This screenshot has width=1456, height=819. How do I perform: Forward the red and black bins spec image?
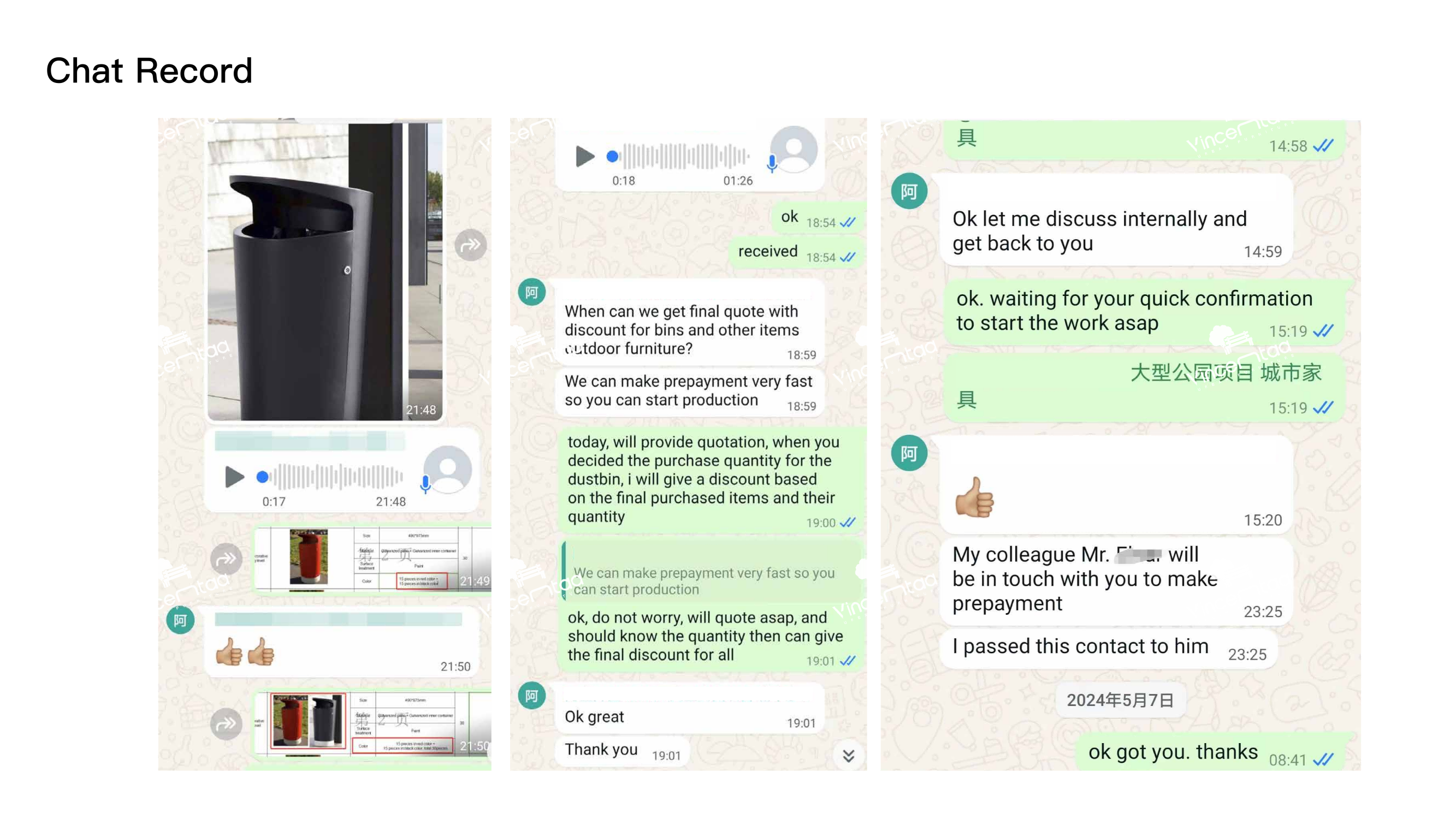(226, 723)
